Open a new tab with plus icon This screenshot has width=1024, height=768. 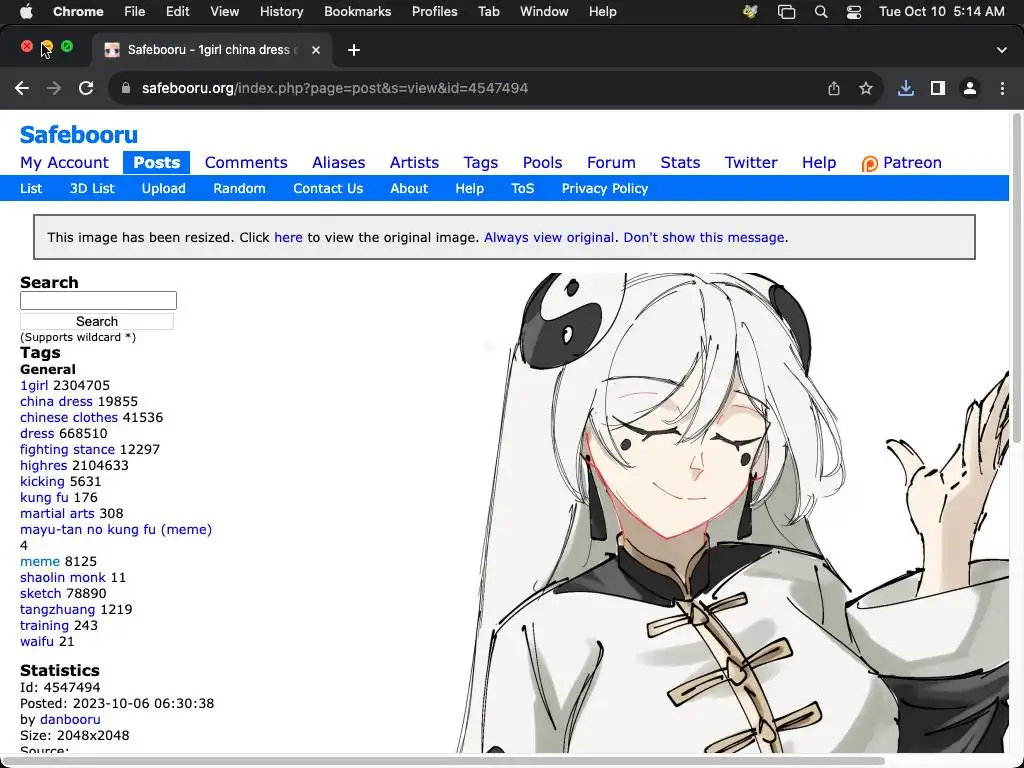[354, 50]
